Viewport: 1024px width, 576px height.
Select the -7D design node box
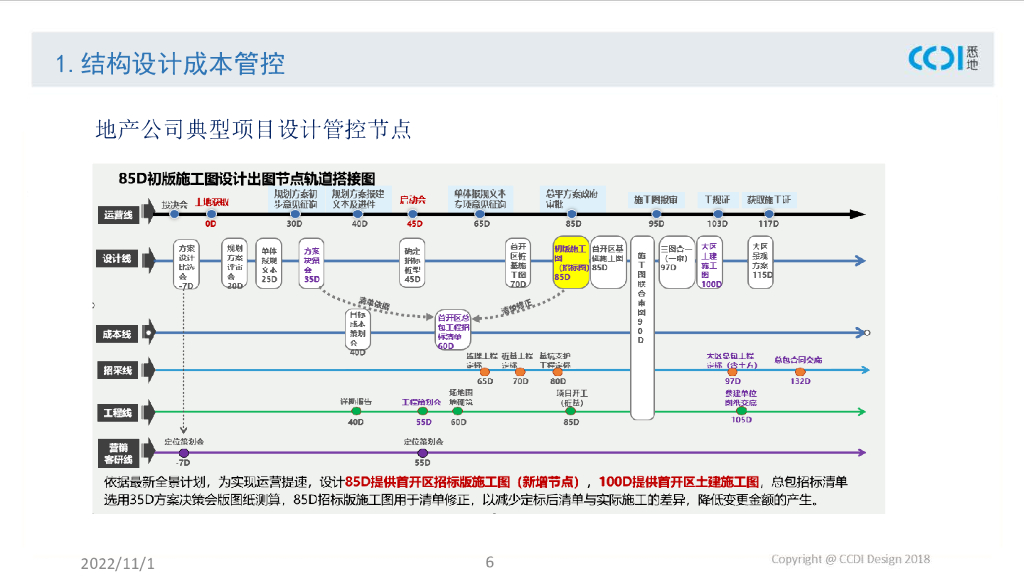click(186, 264)
